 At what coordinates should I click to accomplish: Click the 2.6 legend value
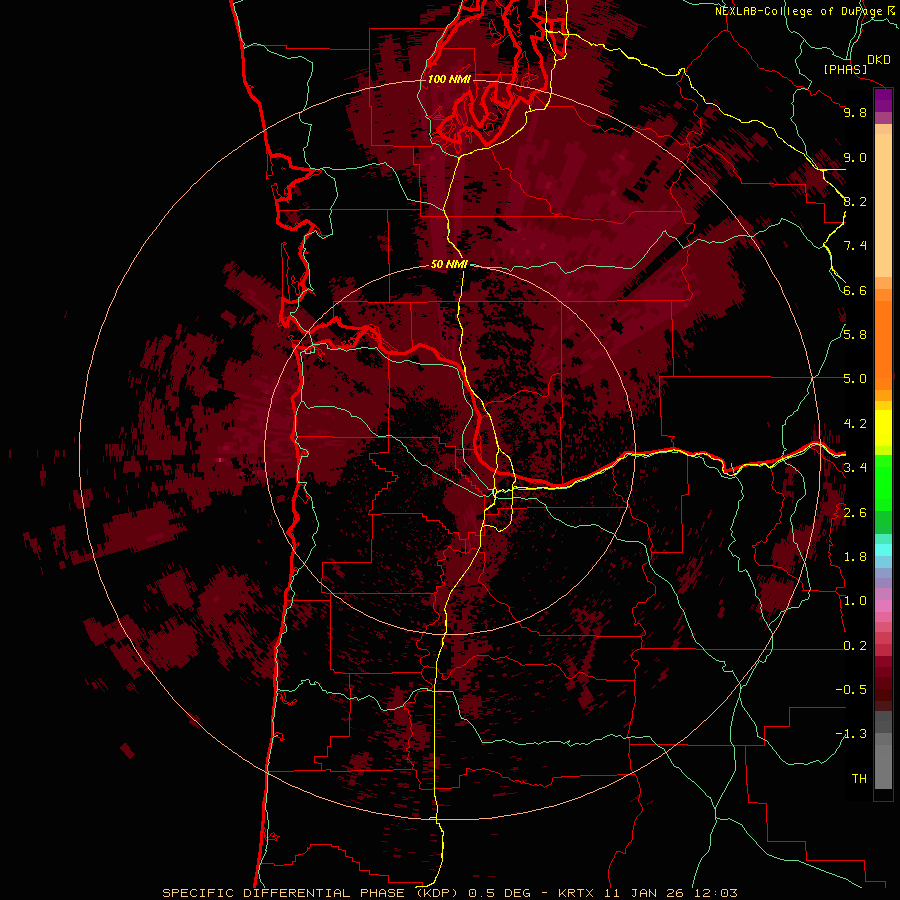click(x=855, y=513)
